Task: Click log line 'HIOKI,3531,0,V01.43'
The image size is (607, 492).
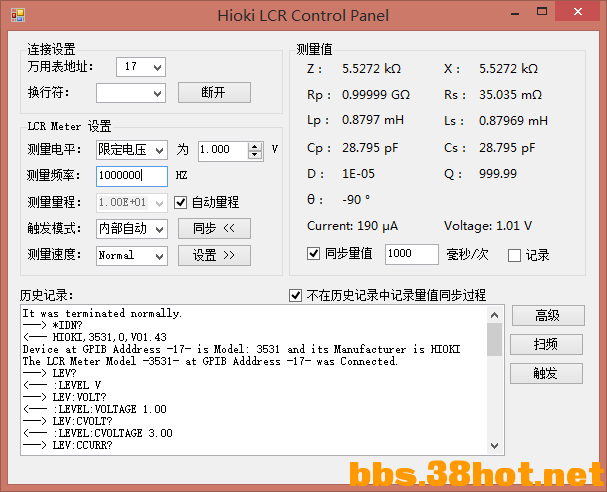Action: pyautogui.click(x=110, y=337)
